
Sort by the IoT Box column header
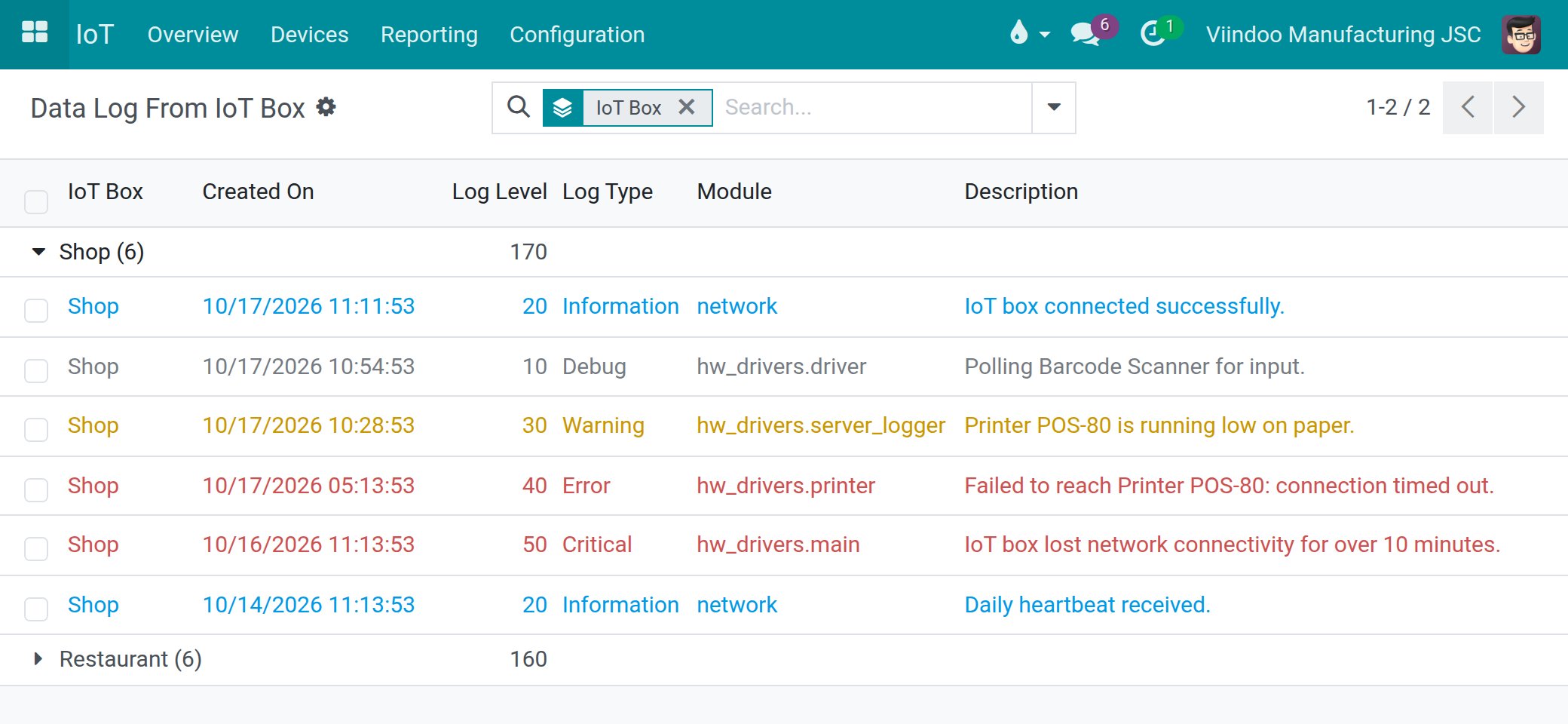point(106,192)
